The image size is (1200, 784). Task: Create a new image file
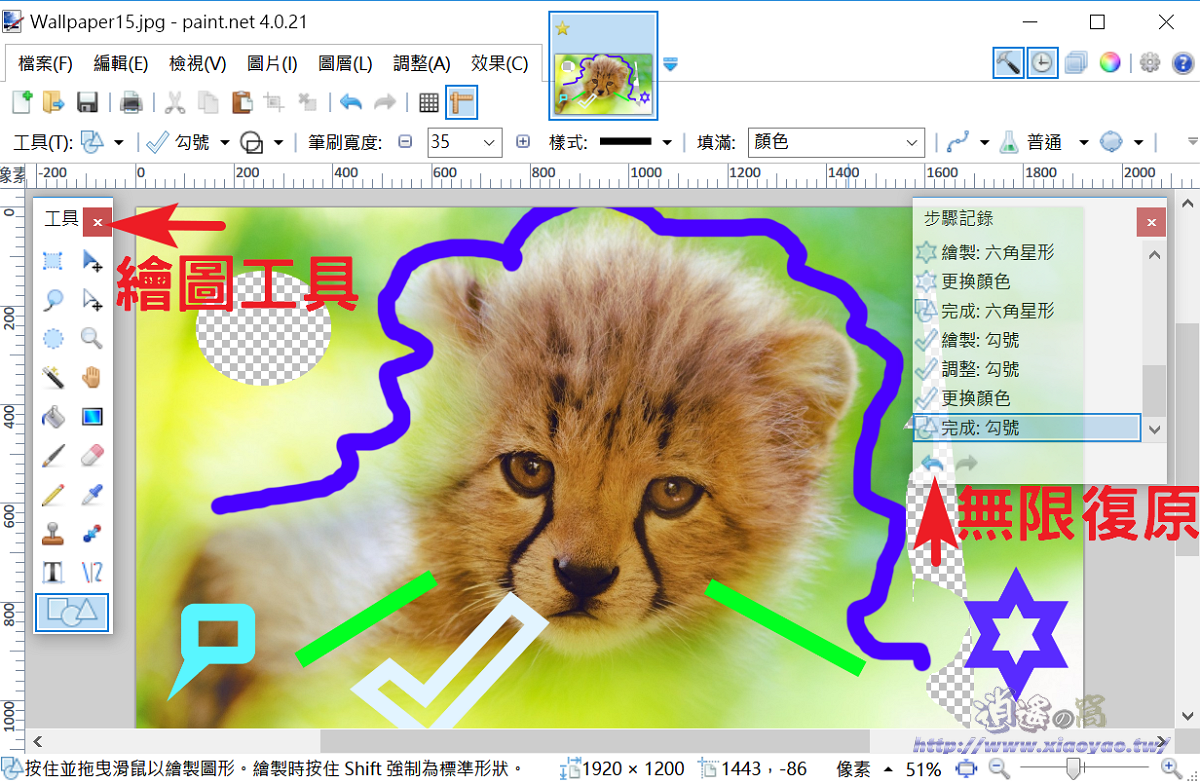point(22,102)
